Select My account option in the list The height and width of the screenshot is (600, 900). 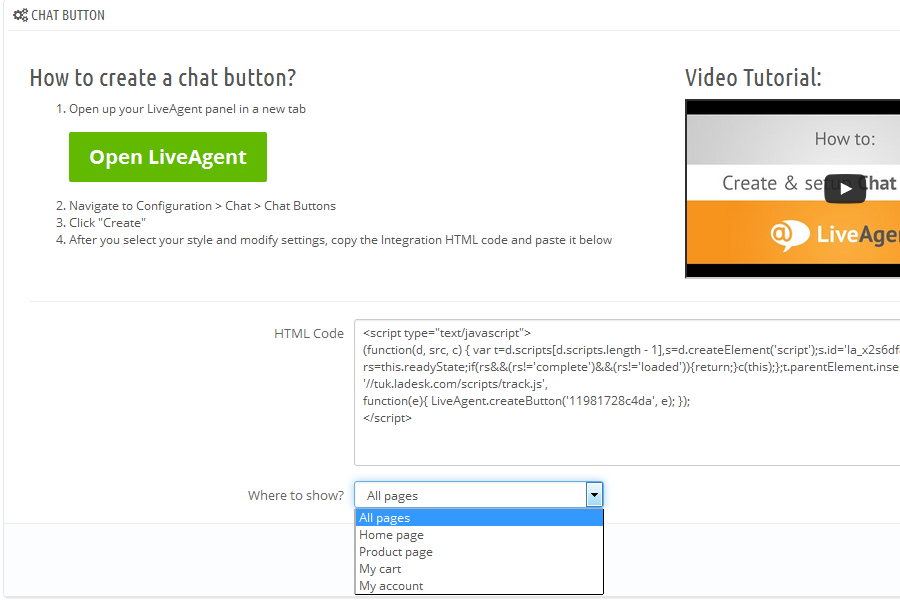coord(479,586)
